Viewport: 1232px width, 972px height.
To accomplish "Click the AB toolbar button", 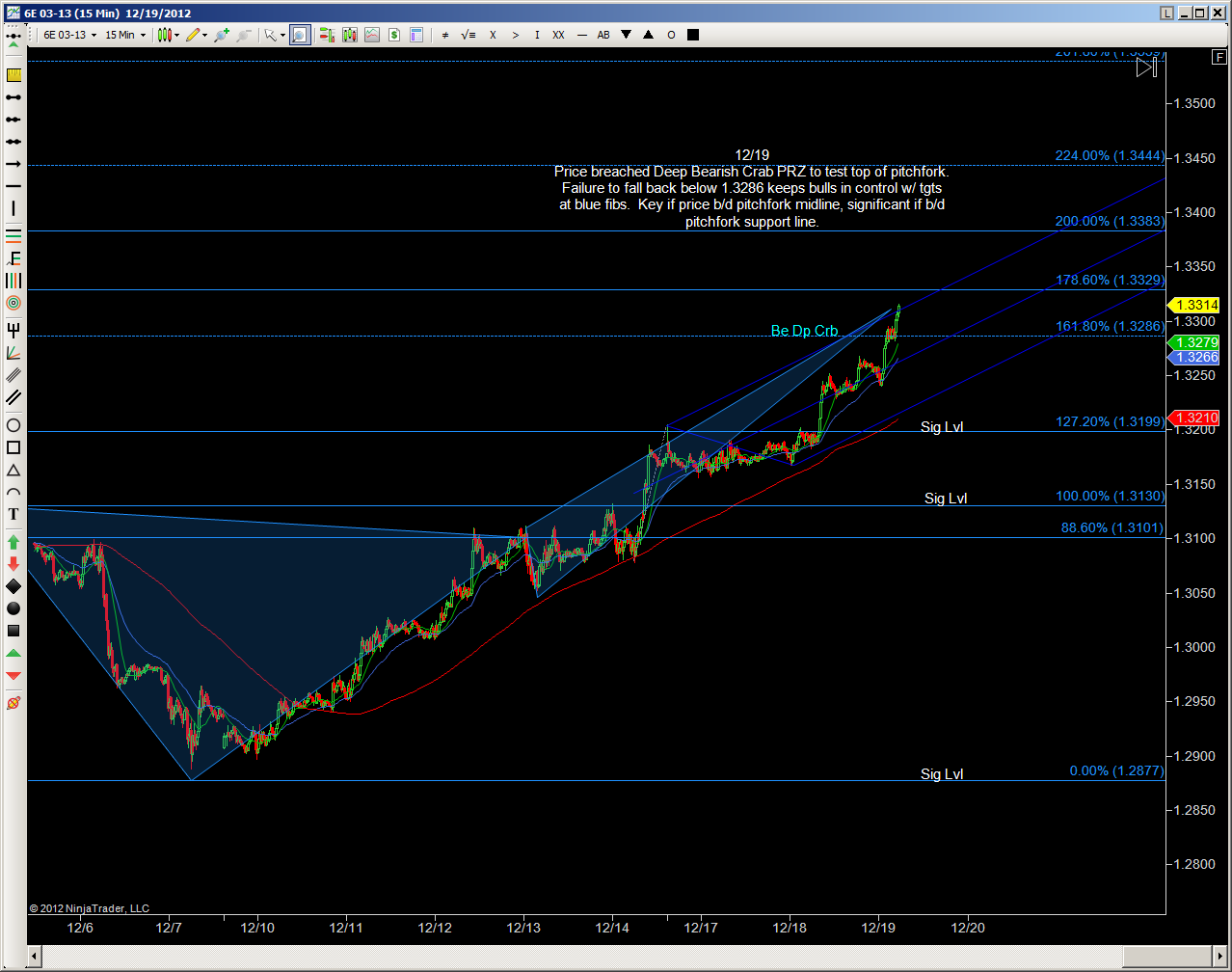I will point(603,35).
